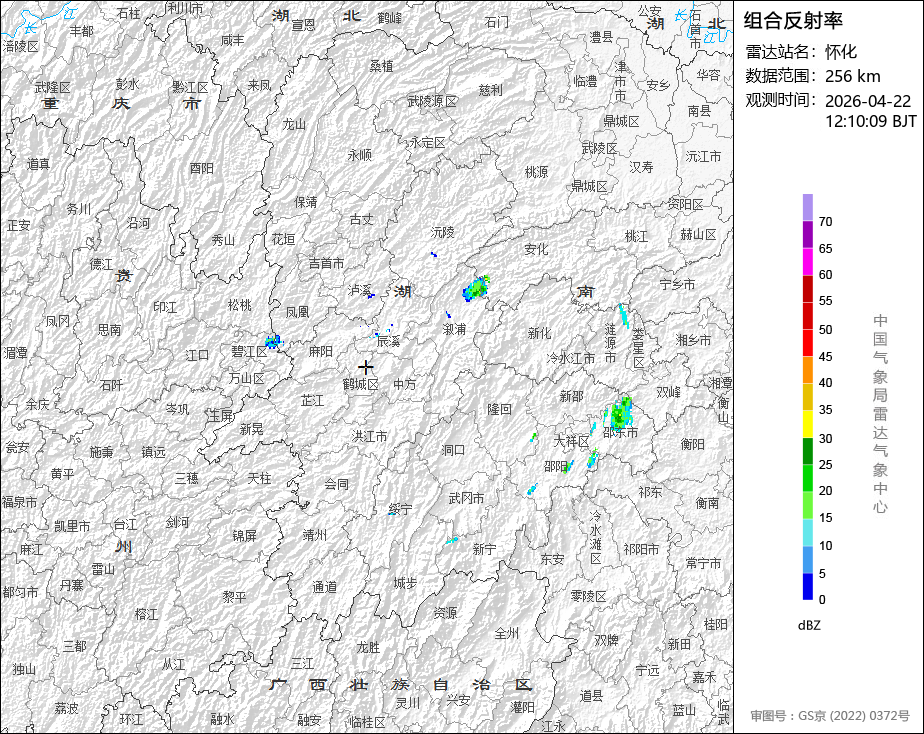
Task: Click the legend value 45
Action: click(x=825, y=356)
